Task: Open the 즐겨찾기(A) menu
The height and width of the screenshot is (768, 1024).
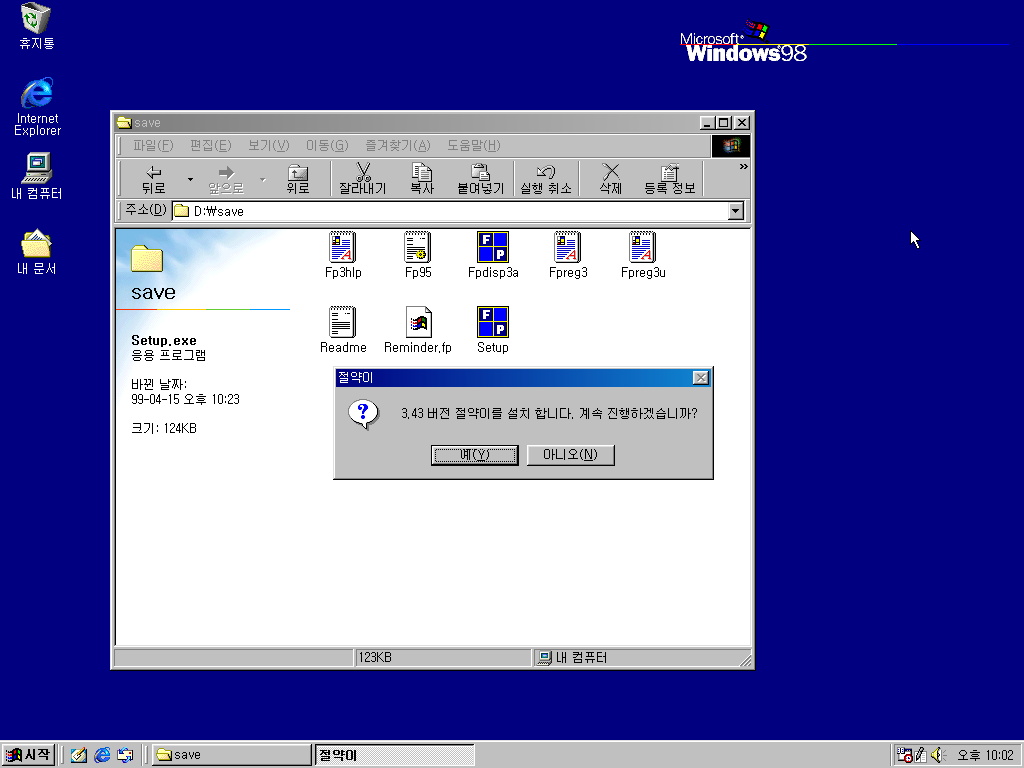Action: pyautogui.click(x=398, y=146)
